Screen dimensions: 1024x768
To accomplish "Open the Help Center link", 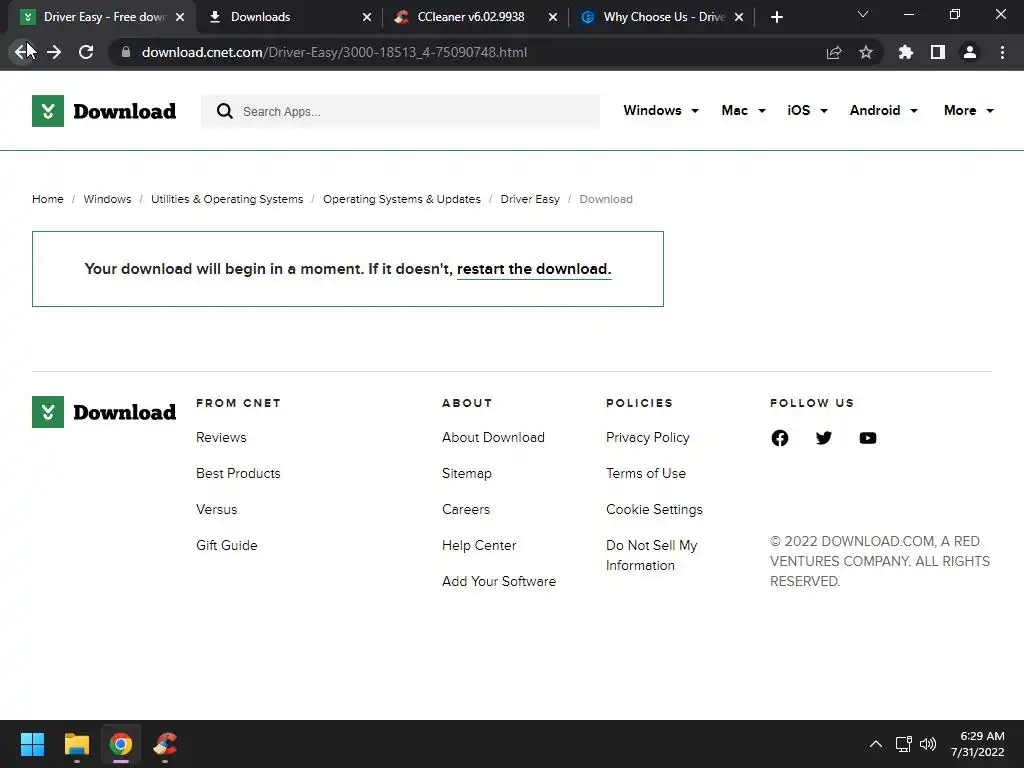I will point(479,545).
